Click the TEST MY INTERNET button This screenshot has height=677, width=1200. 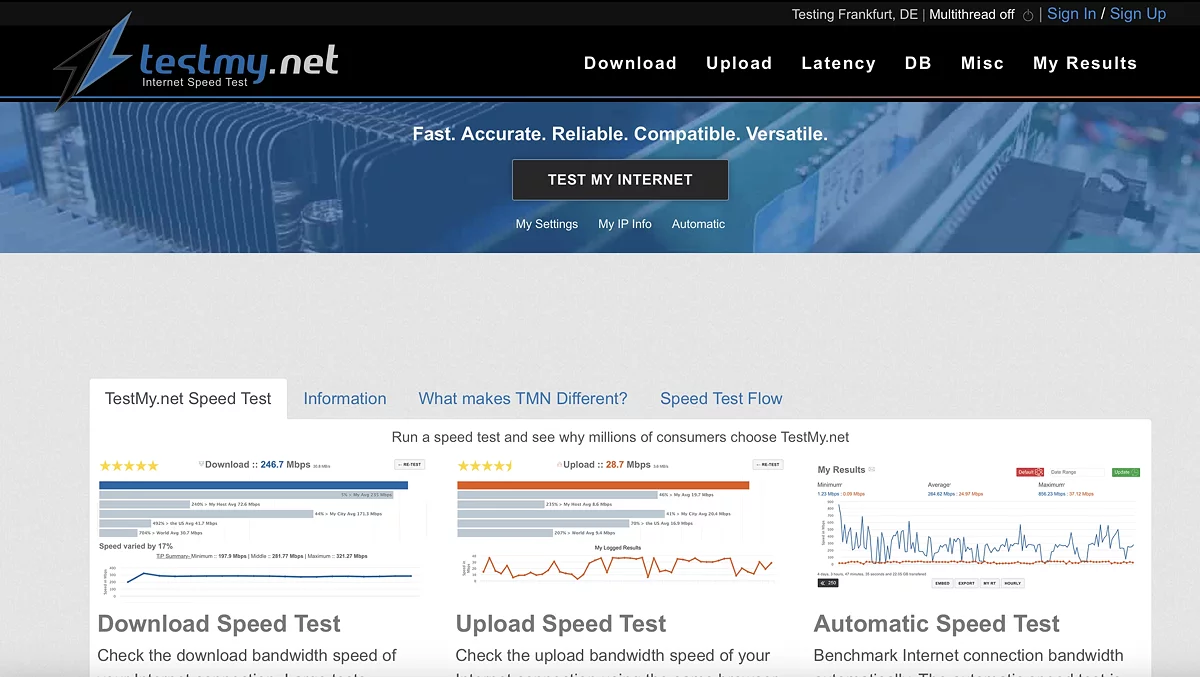point(620,180)
